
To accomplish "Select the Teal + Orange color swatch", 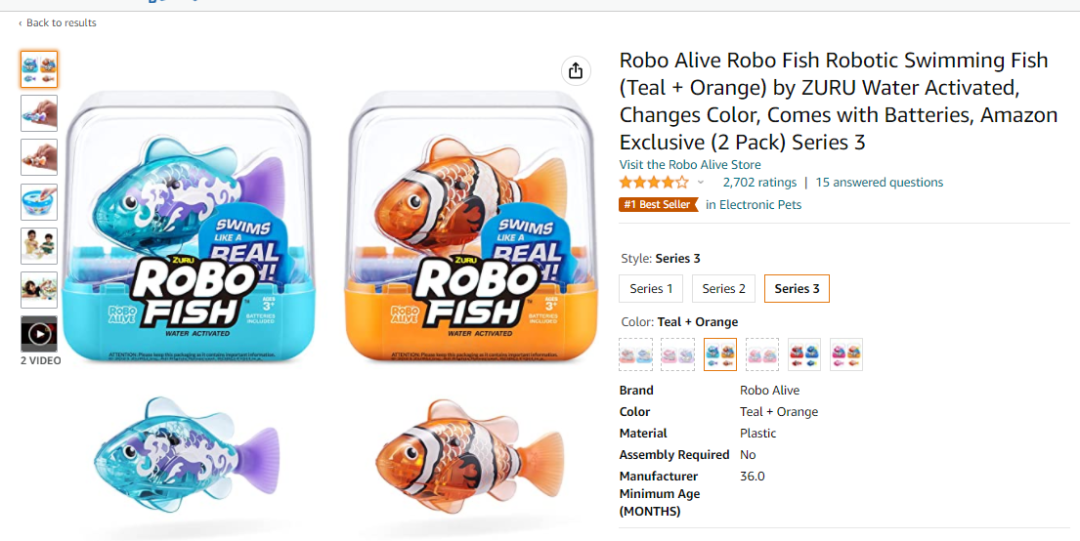I will click(720, 354).
